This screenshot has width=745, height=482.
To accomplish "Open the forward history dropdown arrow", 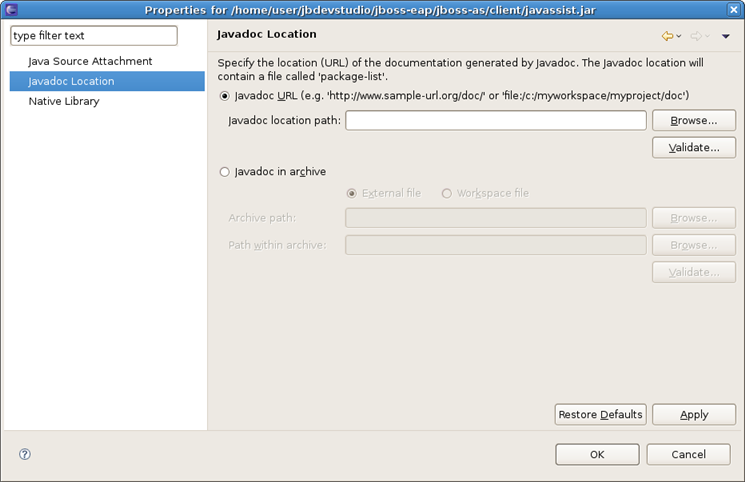I will [708, 37].
